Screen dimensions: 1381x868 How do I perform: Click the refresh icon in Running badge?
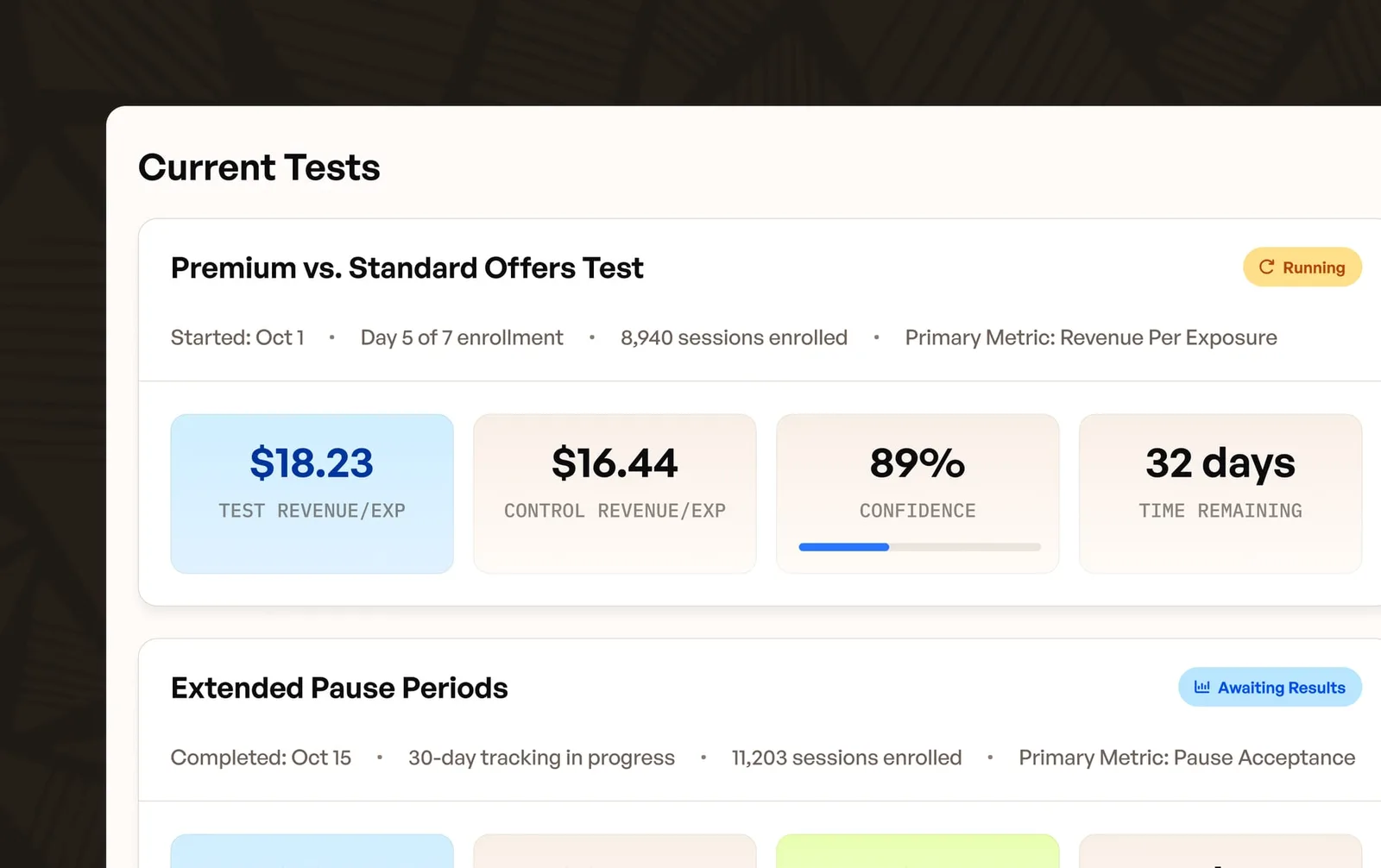(1266, 267)
